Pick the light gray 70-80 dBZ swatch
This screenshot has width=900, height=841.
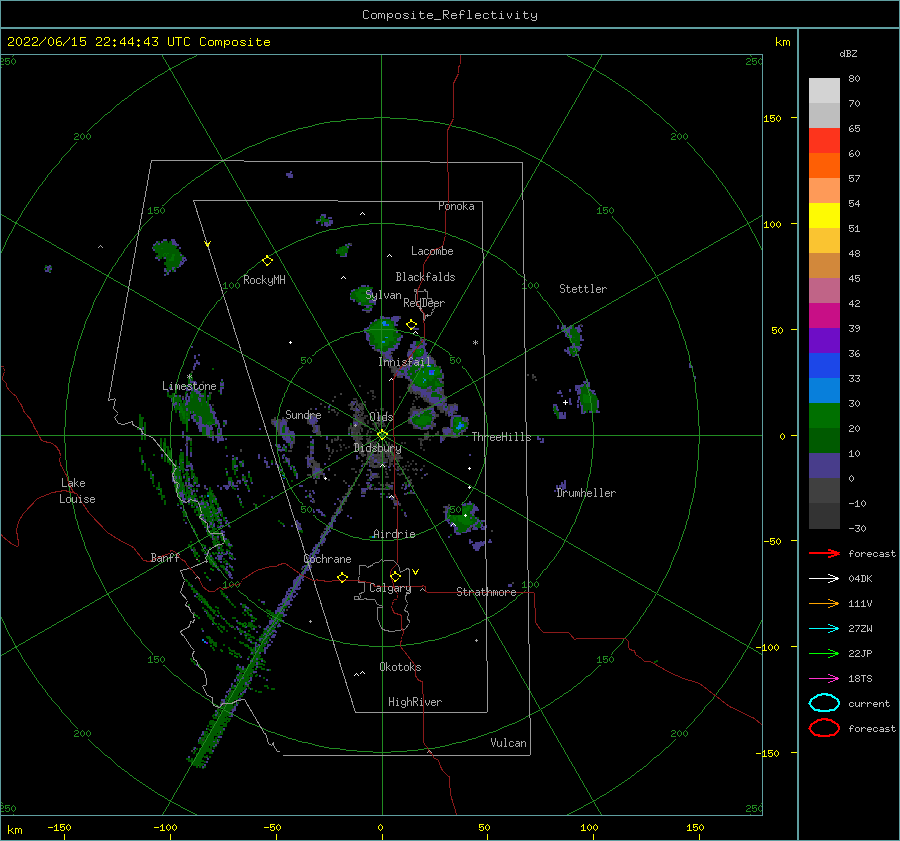click(824, 91)
